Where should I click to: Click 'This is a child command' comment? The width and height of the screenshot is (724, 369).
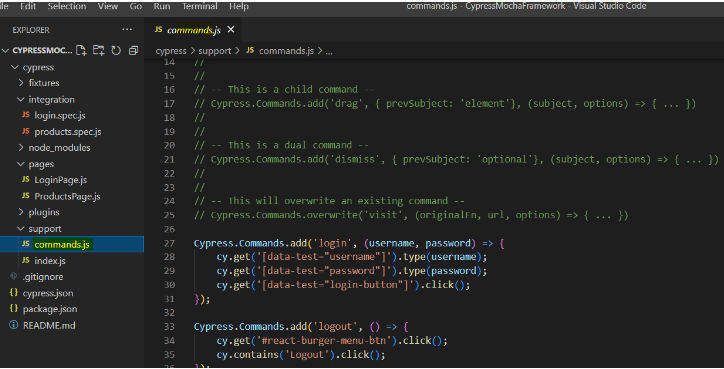tap(293, 89)
